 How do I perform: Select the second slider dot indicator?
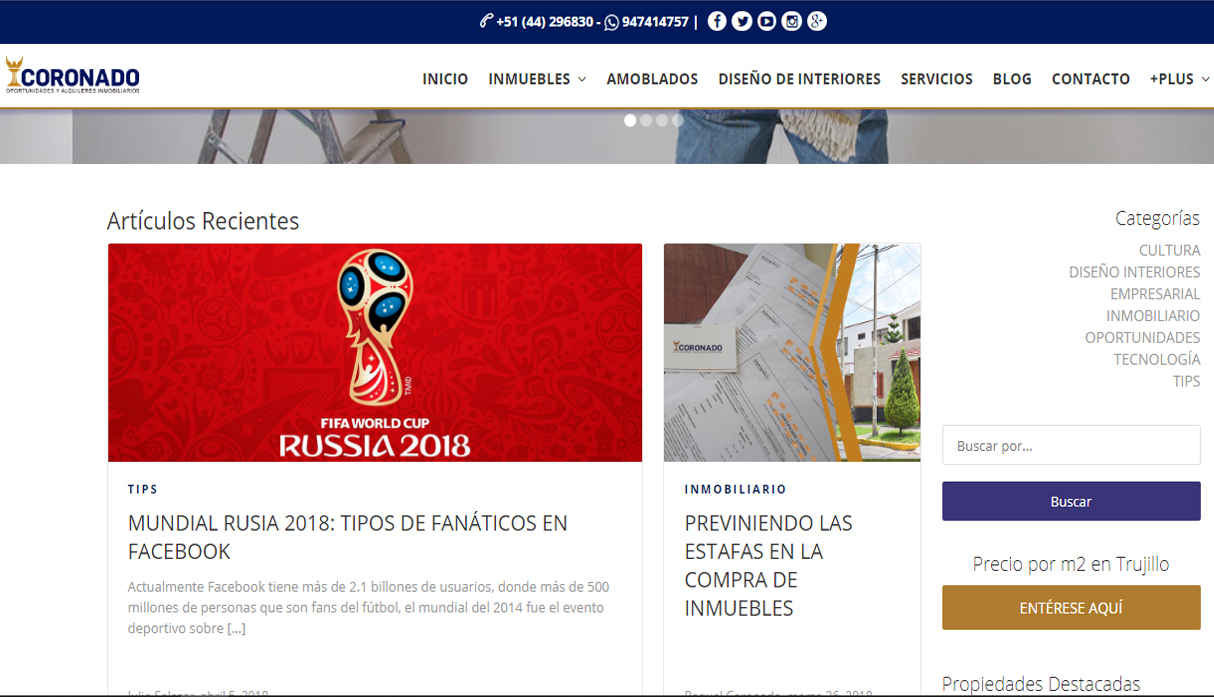pyautogui.click(x=646, y=120)
